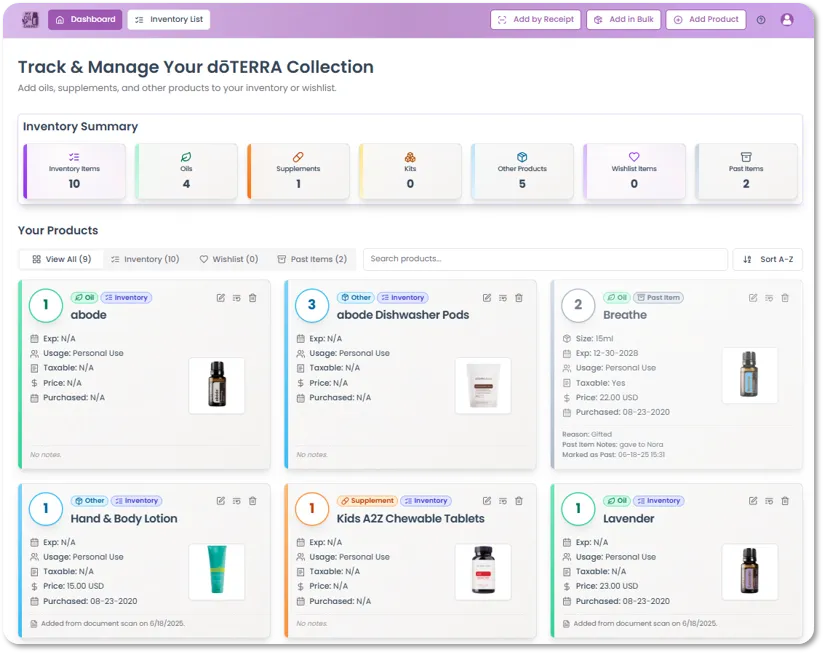
Task: Click the Add by Receipt button
Action: (x=535, y=19)
